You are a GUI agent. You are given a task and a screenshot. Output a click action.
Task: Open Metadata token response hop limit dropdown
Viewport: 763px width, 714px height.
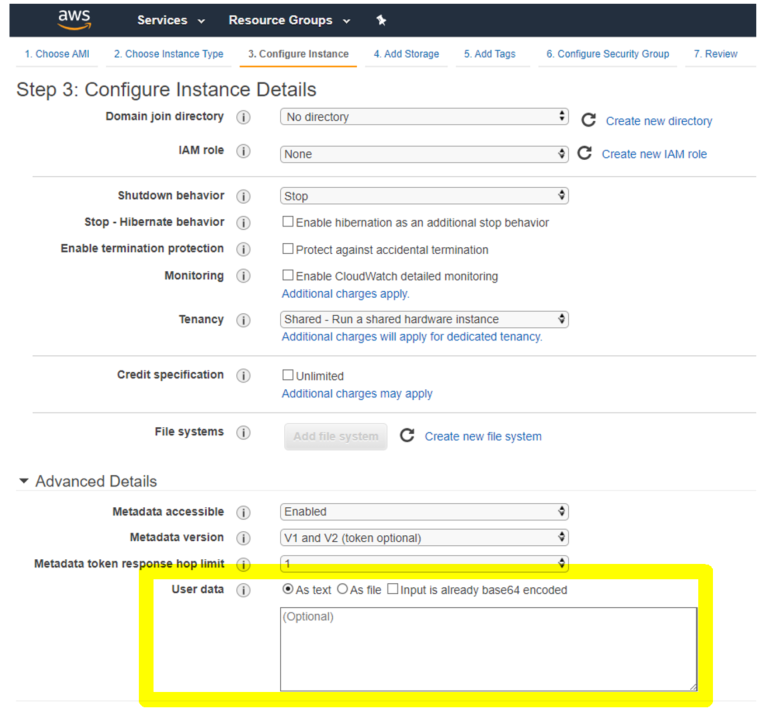[x=424, y=564]
